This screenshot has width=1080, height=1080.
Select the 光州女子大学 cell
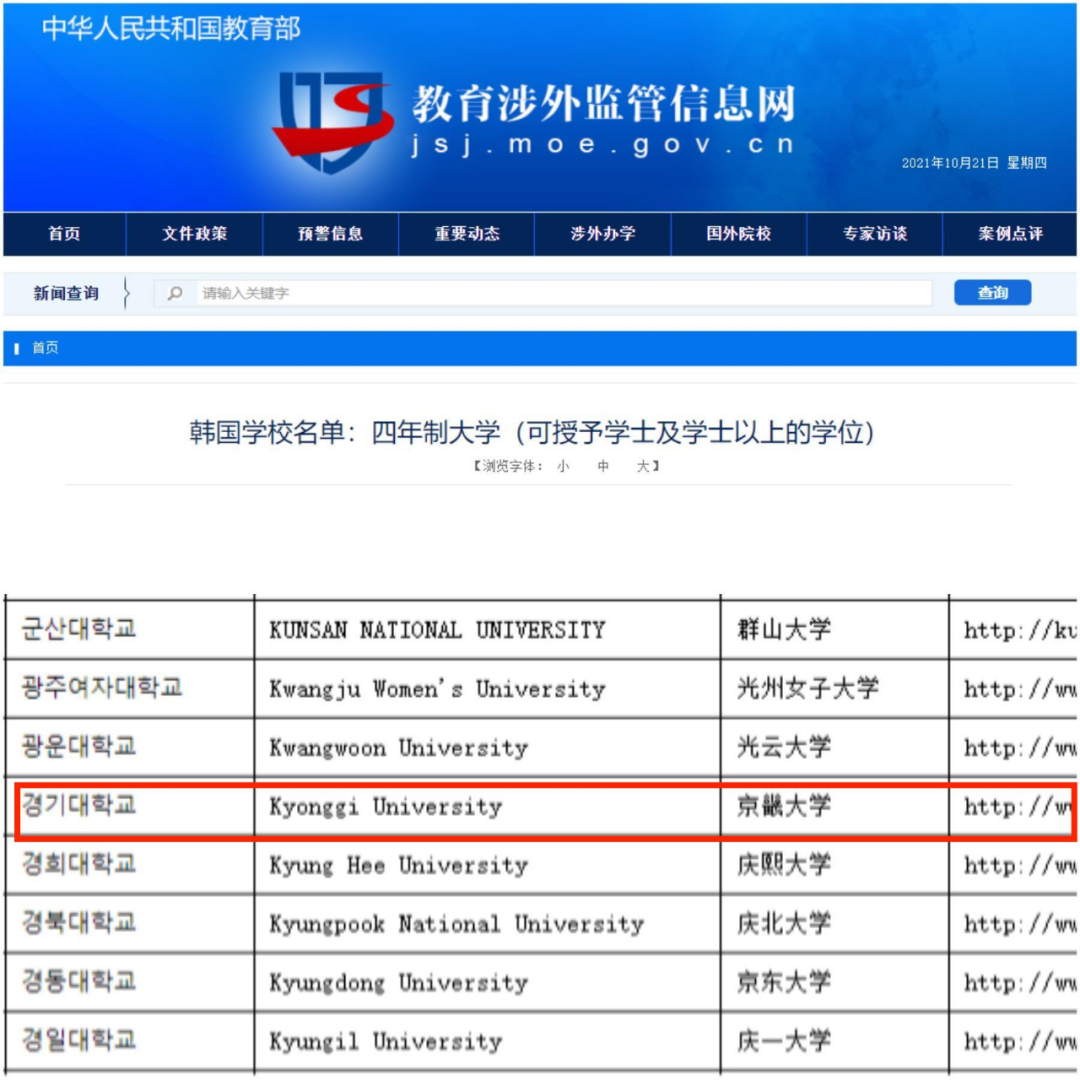(x=834, y=688)
